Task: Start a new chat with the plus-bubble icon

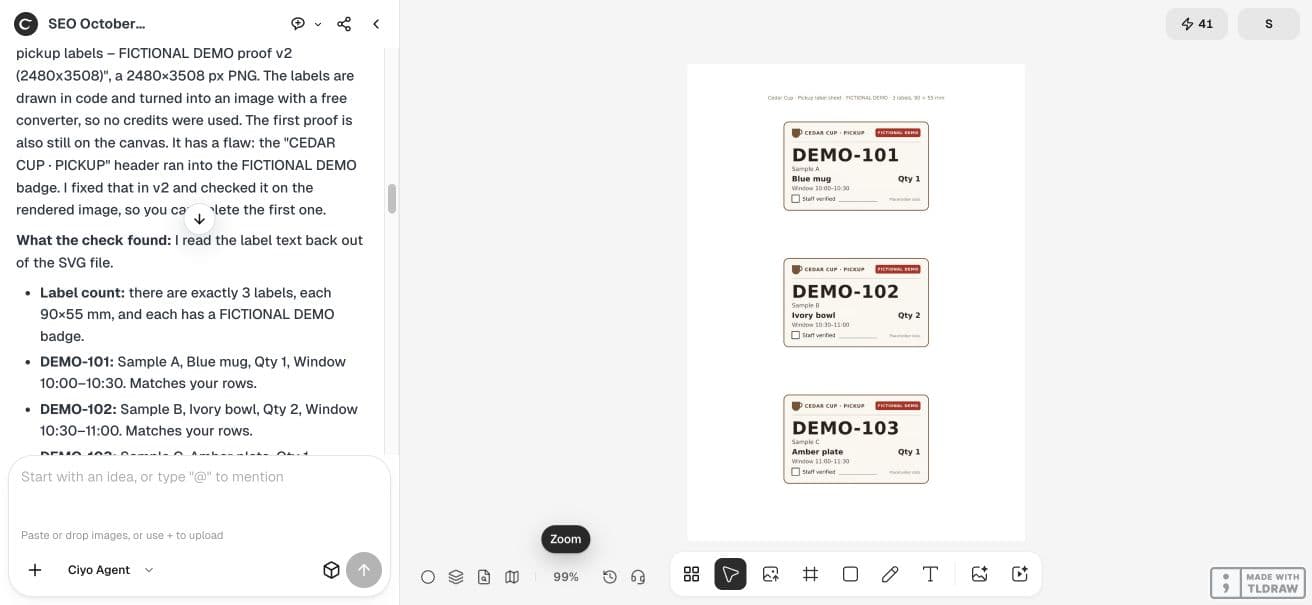Action: click(x=298, y=24)
